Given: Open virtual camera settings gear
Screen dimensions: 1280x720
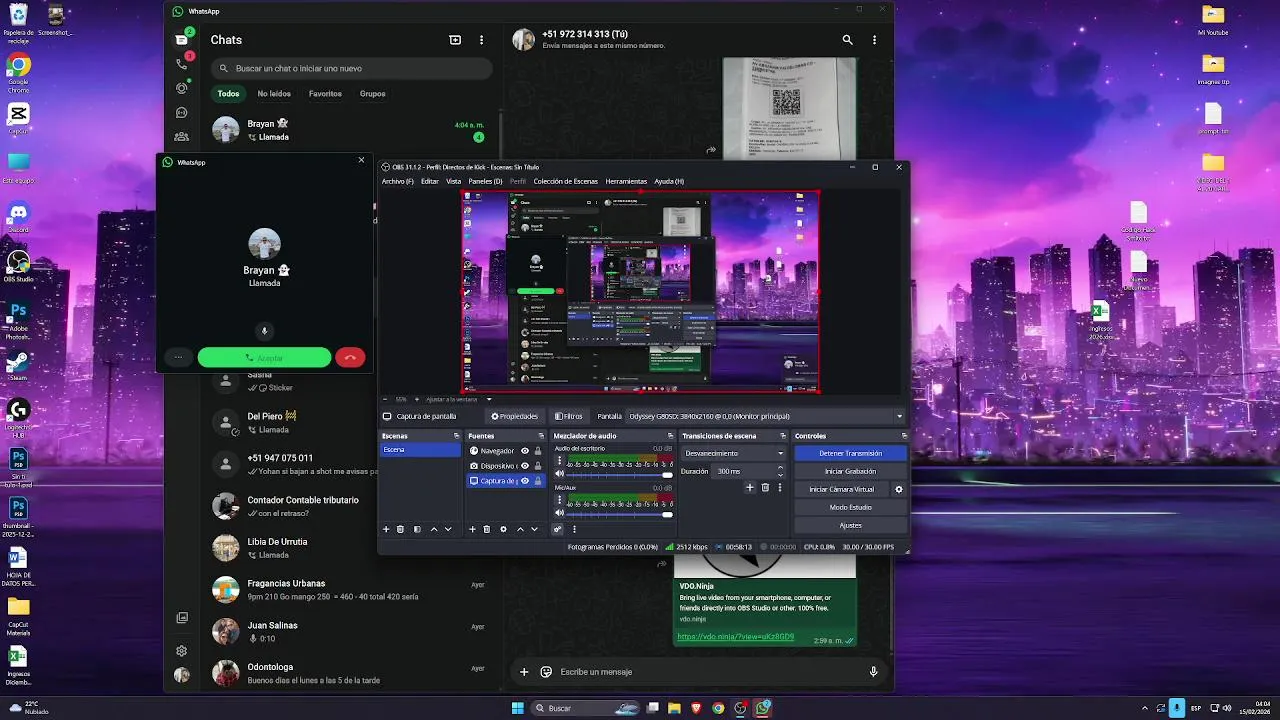Looking at the screenshot, I should (x=898, y=489).
